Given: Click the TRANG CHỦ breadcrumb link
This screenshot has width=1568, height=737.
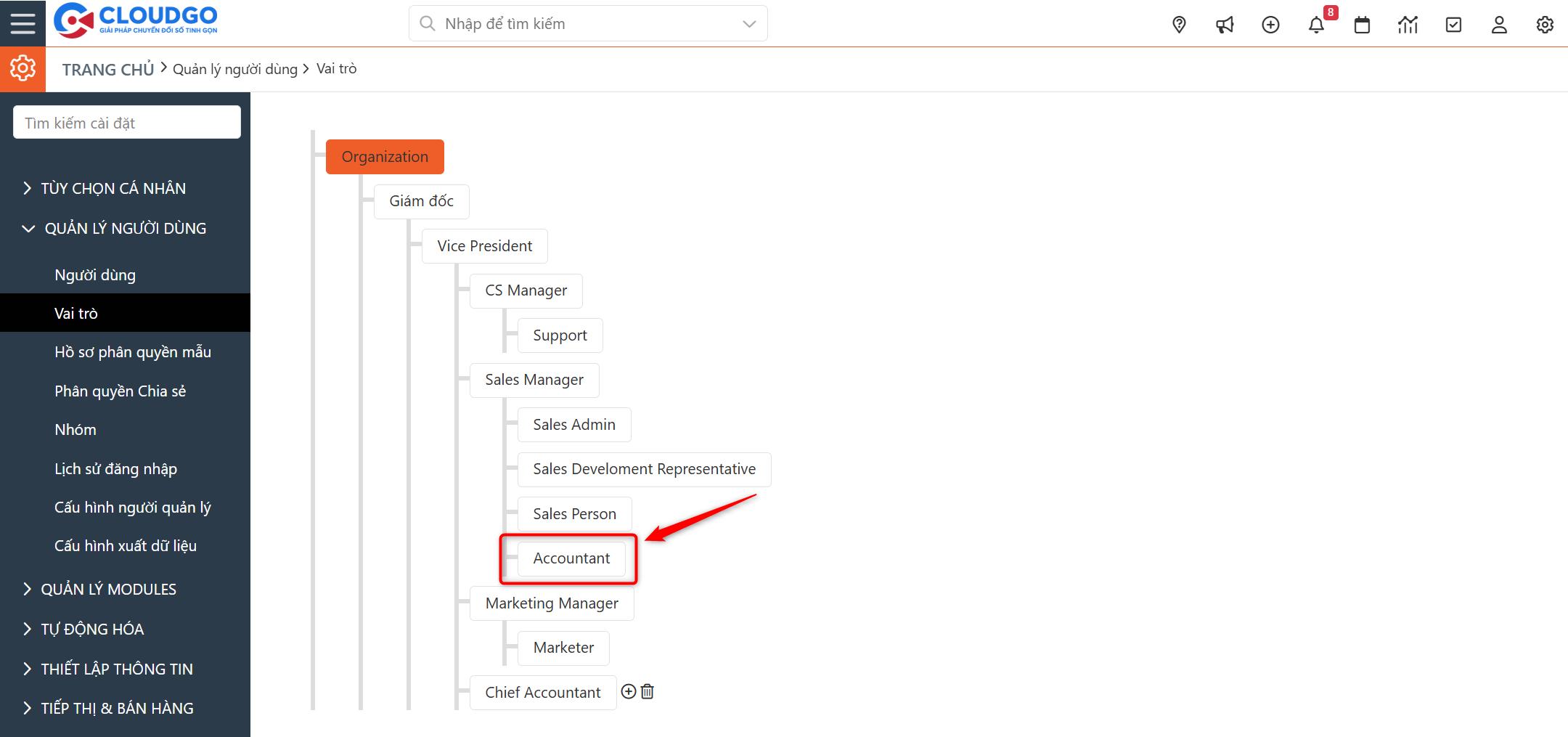Looking at the screenshot, I should tap(107, 68).
